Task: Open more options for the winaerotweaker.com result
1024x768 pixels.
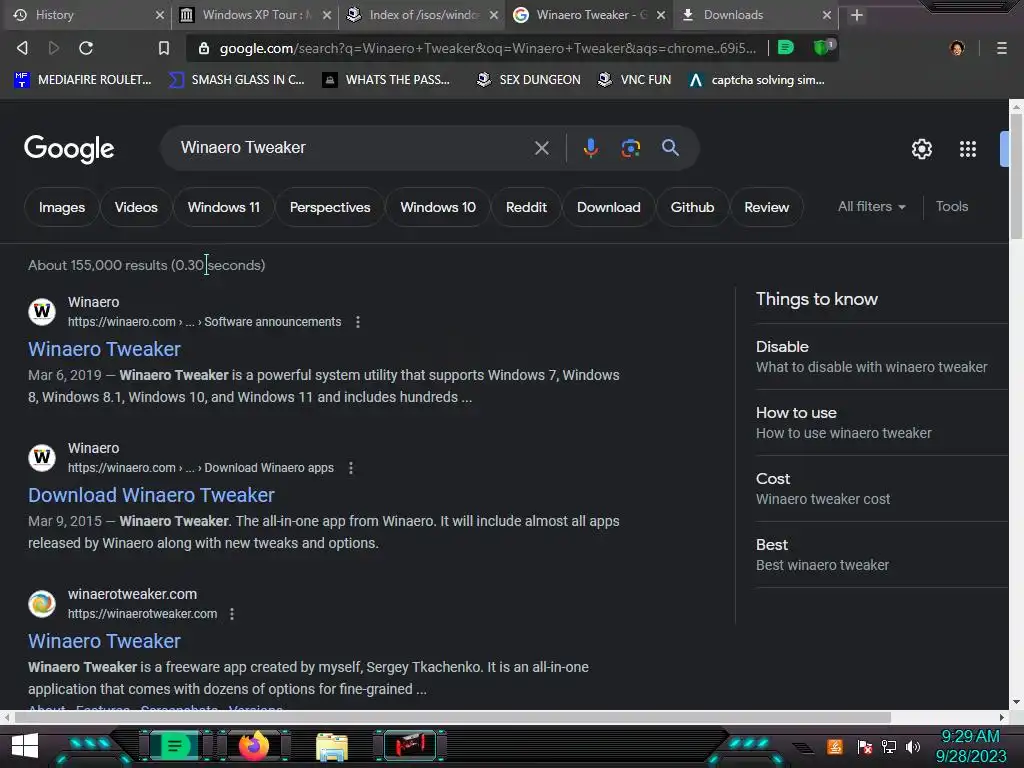Action: point(232,614)
